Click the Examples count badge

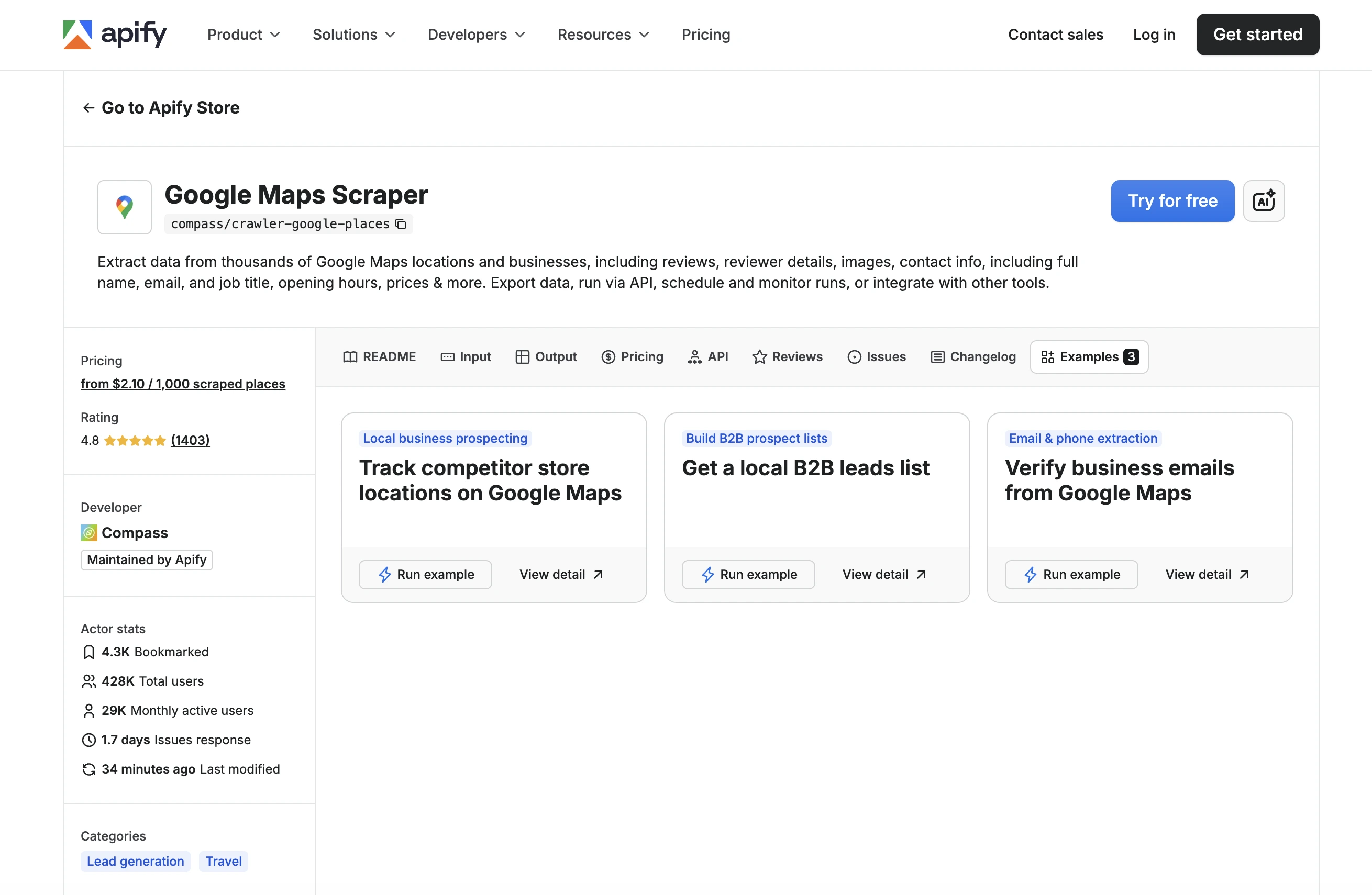(x=1131, y=357)
